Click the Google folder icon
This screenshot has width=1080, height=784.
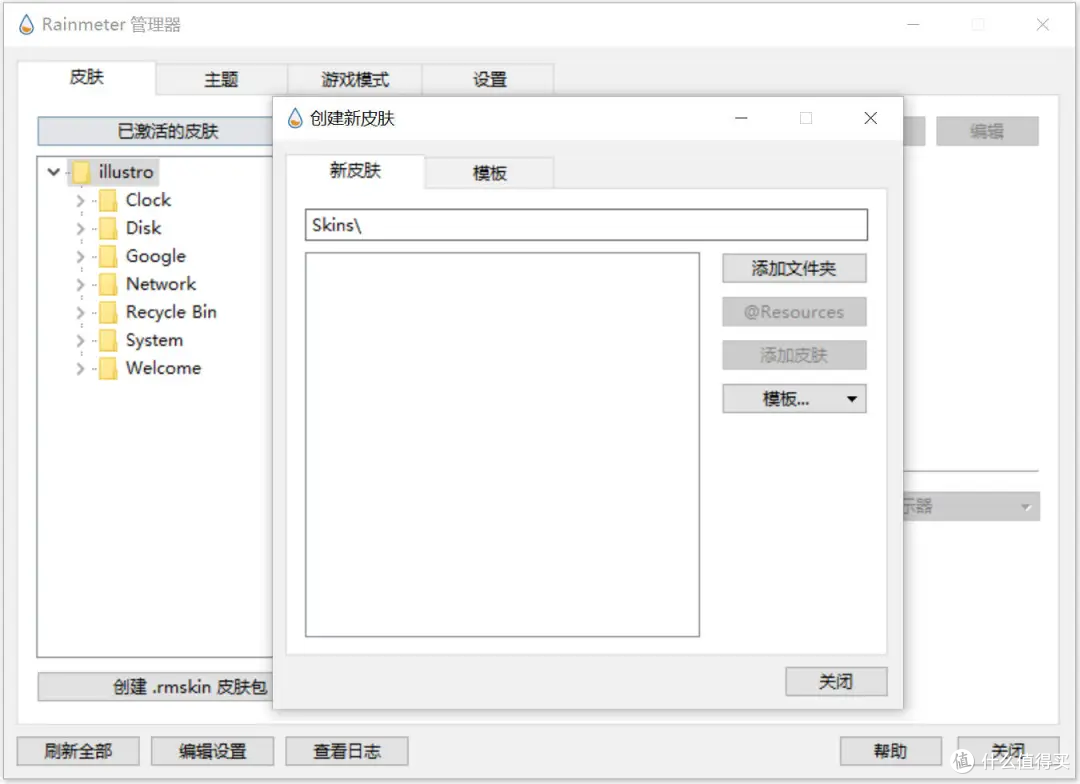tap(108, 256)
